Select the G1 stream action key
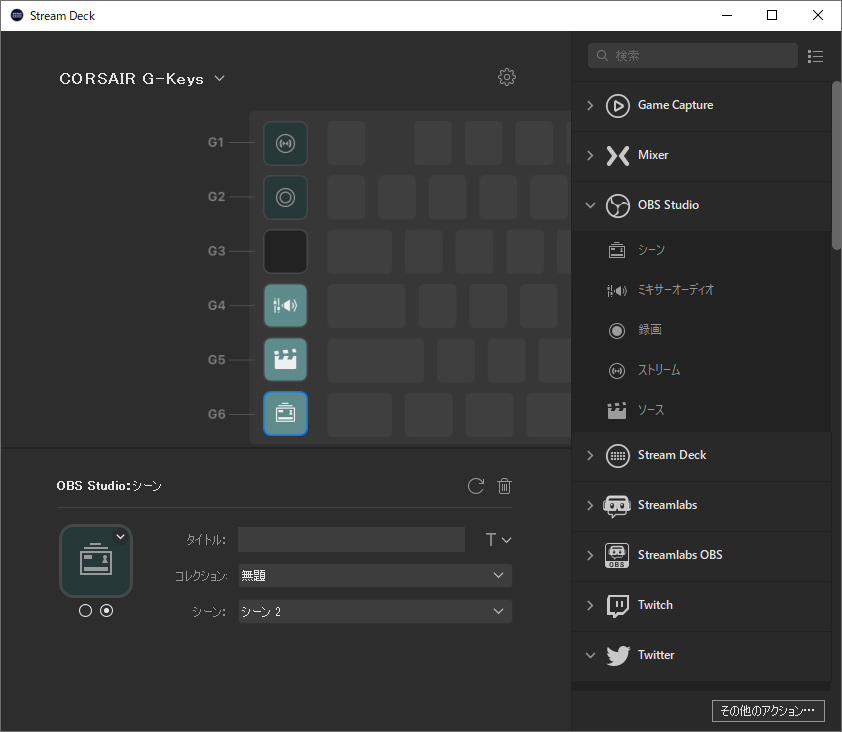Viewport: 842px width, 732px height. [x=285, y=143]
